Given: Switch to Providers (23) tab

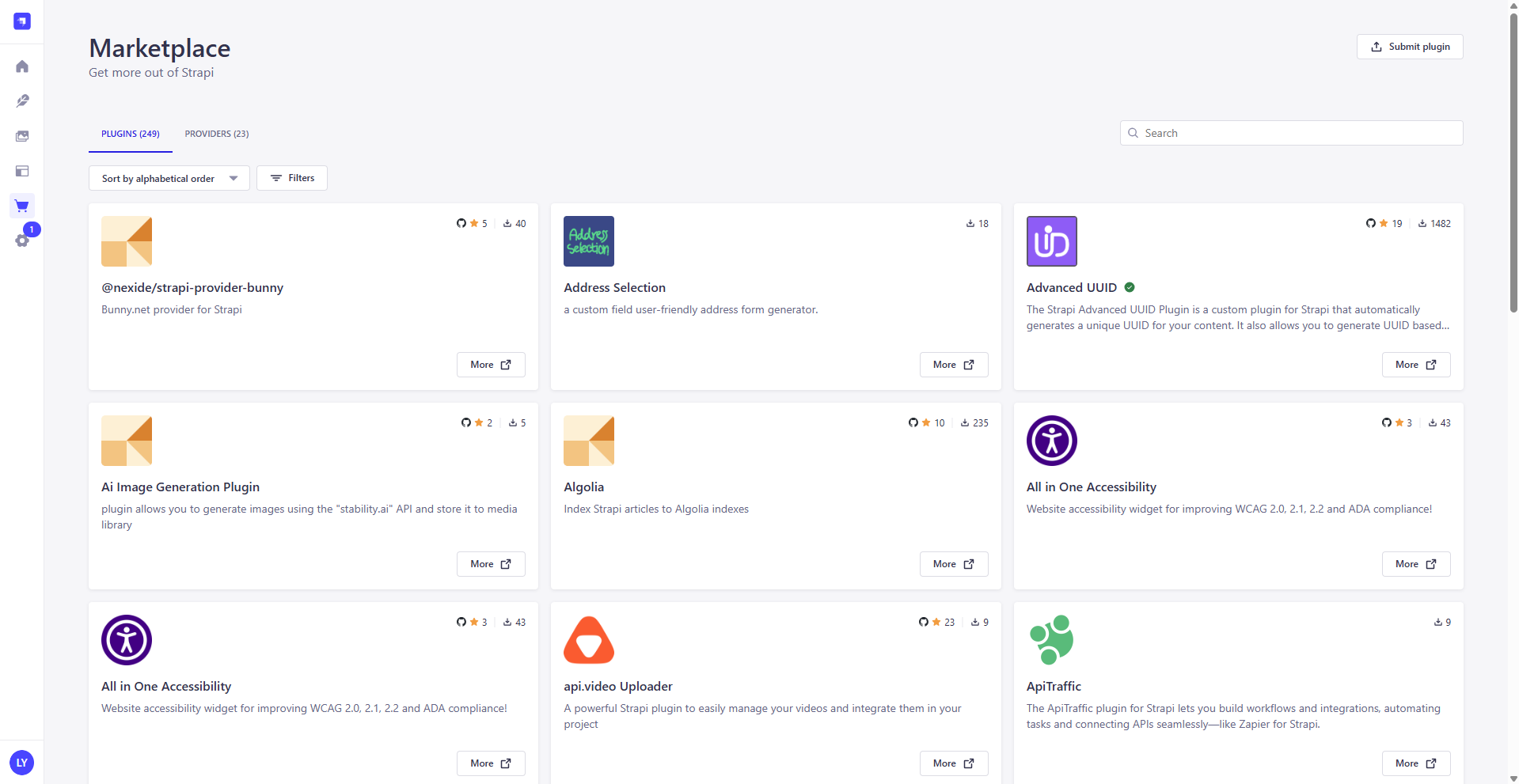Looking at the screenshot, I should point(217,134).
